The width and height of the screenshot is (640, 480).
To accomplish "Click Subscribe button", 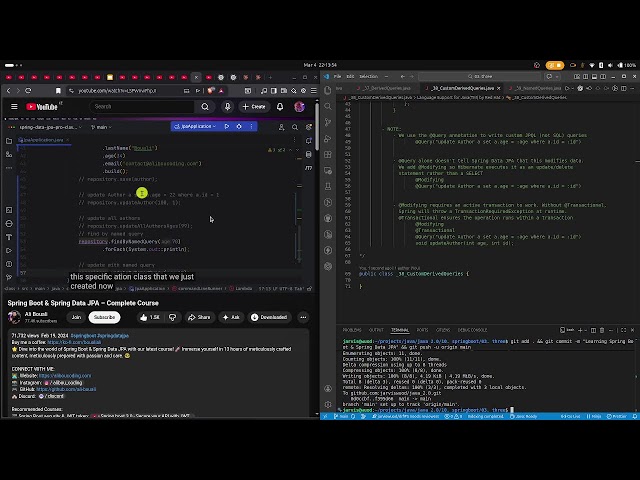I will pos(104,317).
